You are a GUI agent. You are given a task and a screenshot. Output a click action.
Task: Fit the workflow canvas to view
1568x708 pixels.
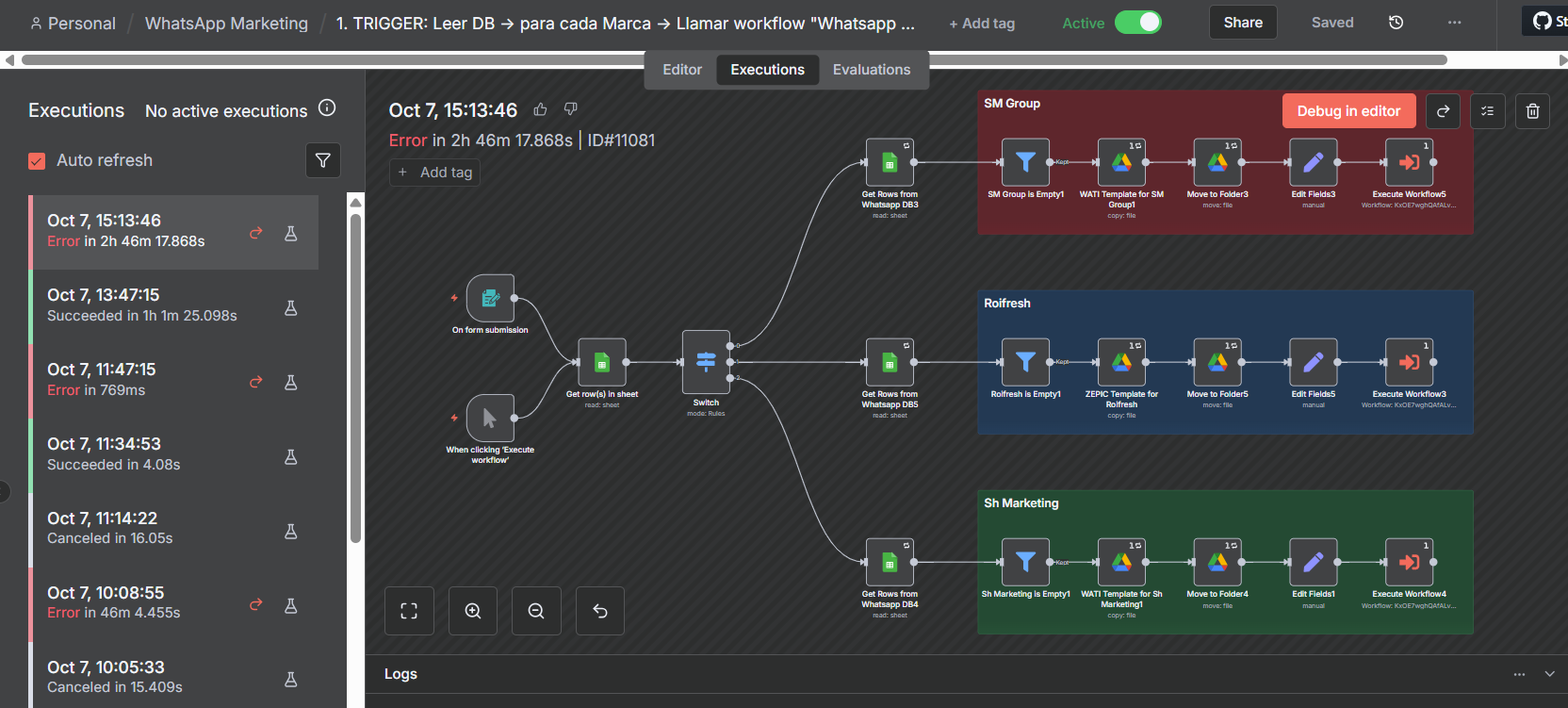[409, 611]
